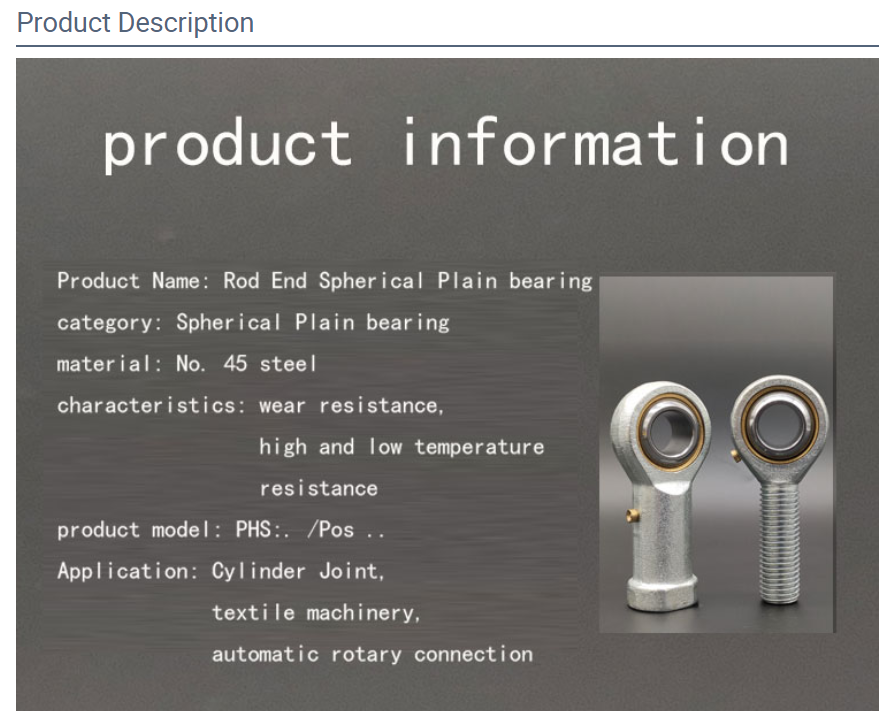Click 'category: Spherical Plain bearing' line
Image resolution: width=891 pixels, height=711 pixels.
pyautogui.click(x=253, y=323)
